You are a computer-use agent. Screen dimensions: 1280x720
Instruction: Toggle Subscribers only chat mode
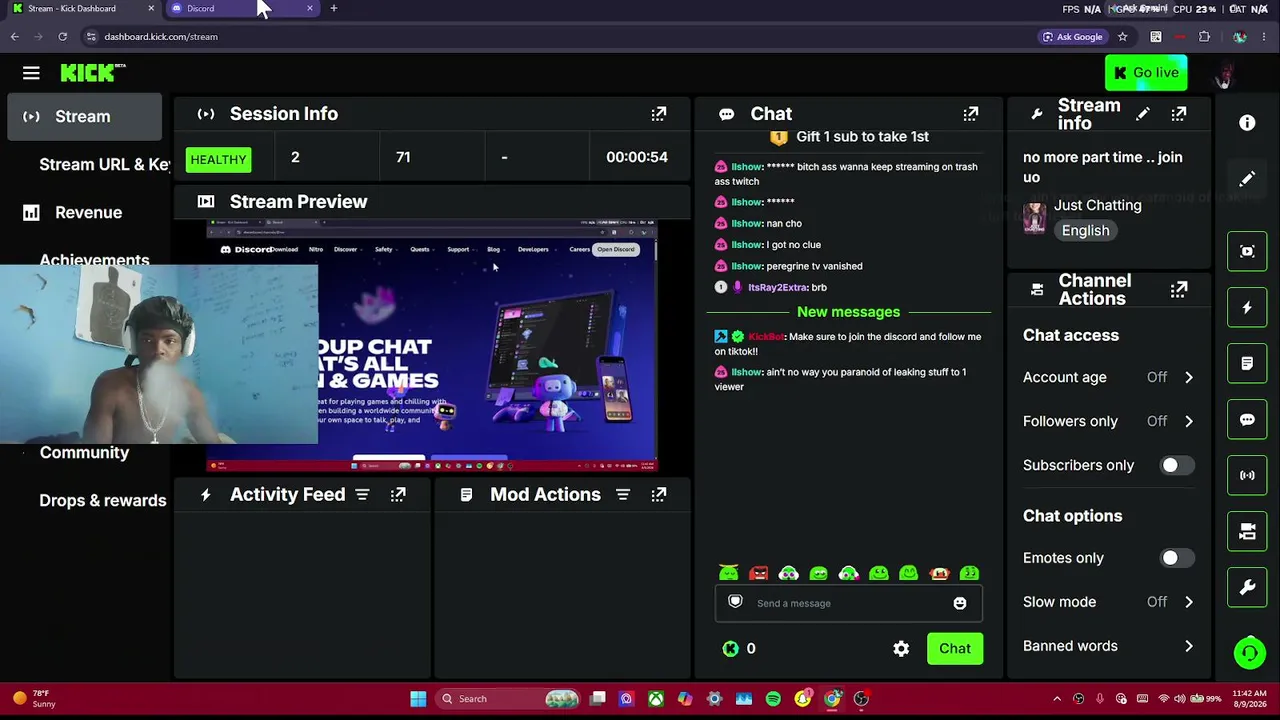click(x=1177, y=465)
